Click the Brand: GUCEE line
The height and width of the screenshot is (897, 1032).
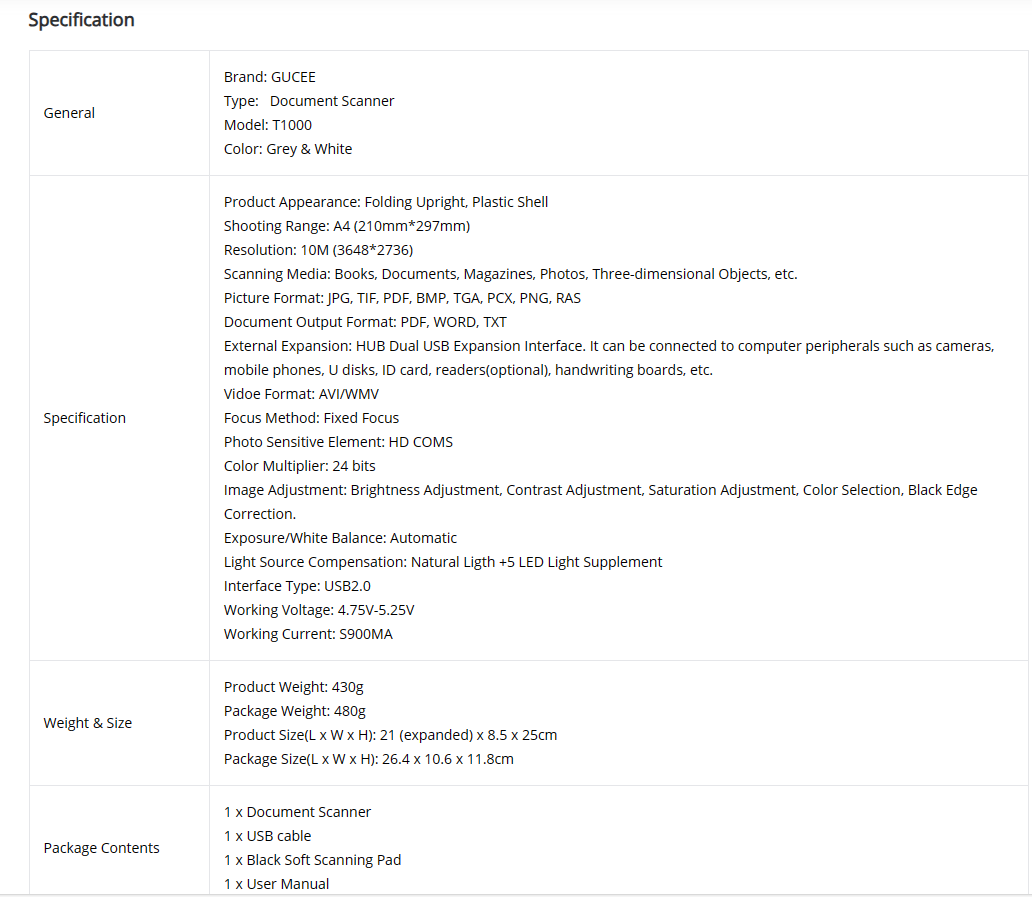269,77
